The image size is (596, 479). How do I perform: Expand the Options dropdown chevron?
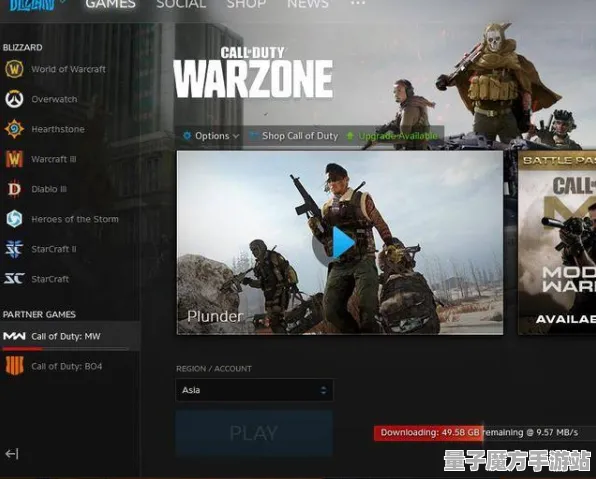point(236,136)
